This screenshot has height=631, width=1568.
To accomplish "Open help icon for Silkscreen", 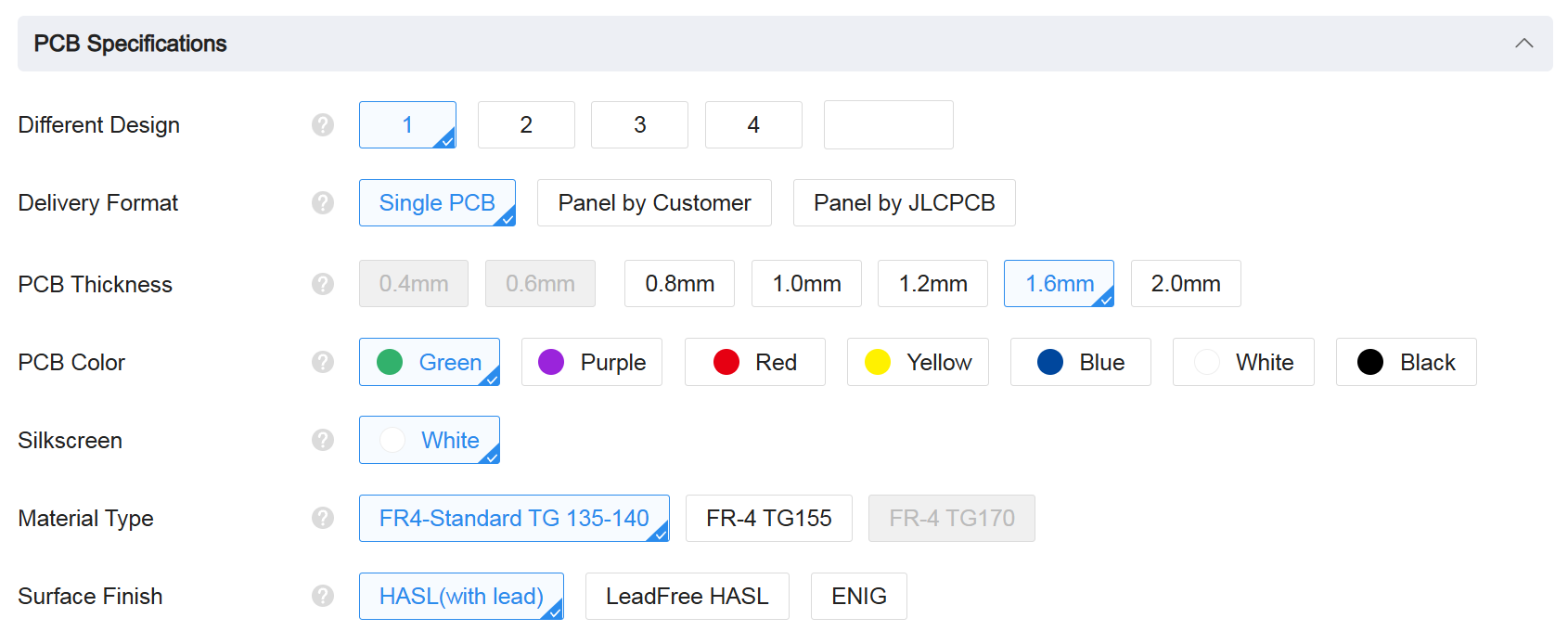I will pos(323,440).
